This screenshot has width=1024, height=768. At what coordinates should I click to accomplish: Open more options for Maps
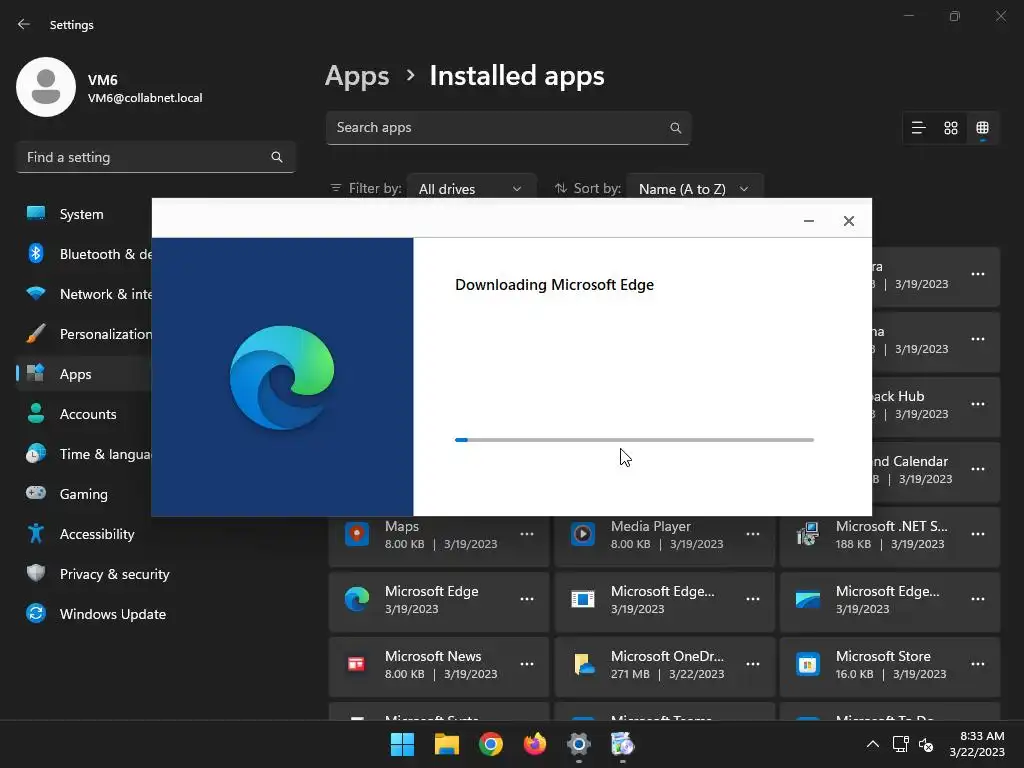pyautogui.click(x=527, y=534)
